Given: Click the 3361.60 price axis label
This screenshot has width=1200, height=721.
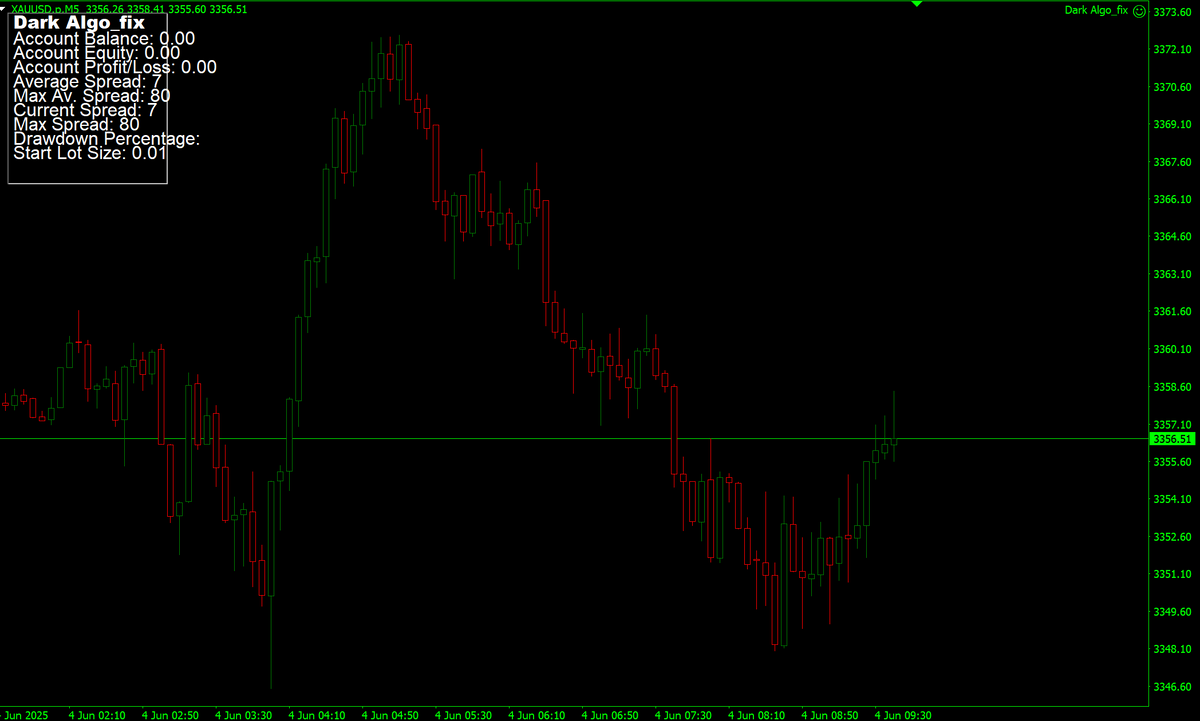Looking at the screenshot, I should (x=1172, y=312).
